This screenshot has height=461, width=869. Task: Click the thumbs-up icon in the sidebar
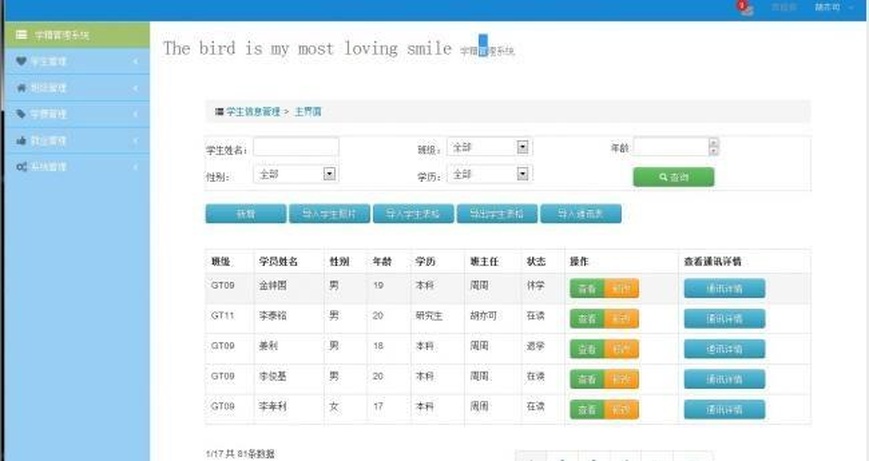[x=22, y=141]
